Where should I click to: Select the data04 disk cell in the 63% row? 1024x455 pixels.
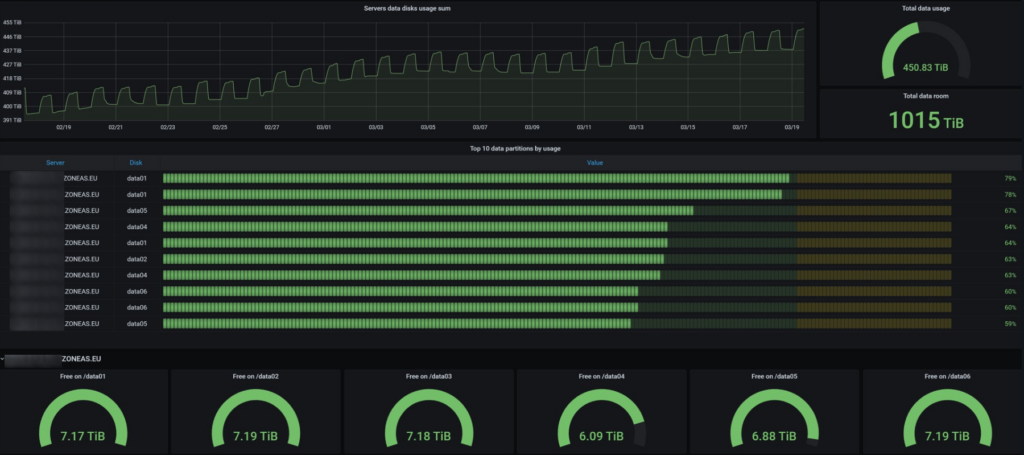[136, 275]
